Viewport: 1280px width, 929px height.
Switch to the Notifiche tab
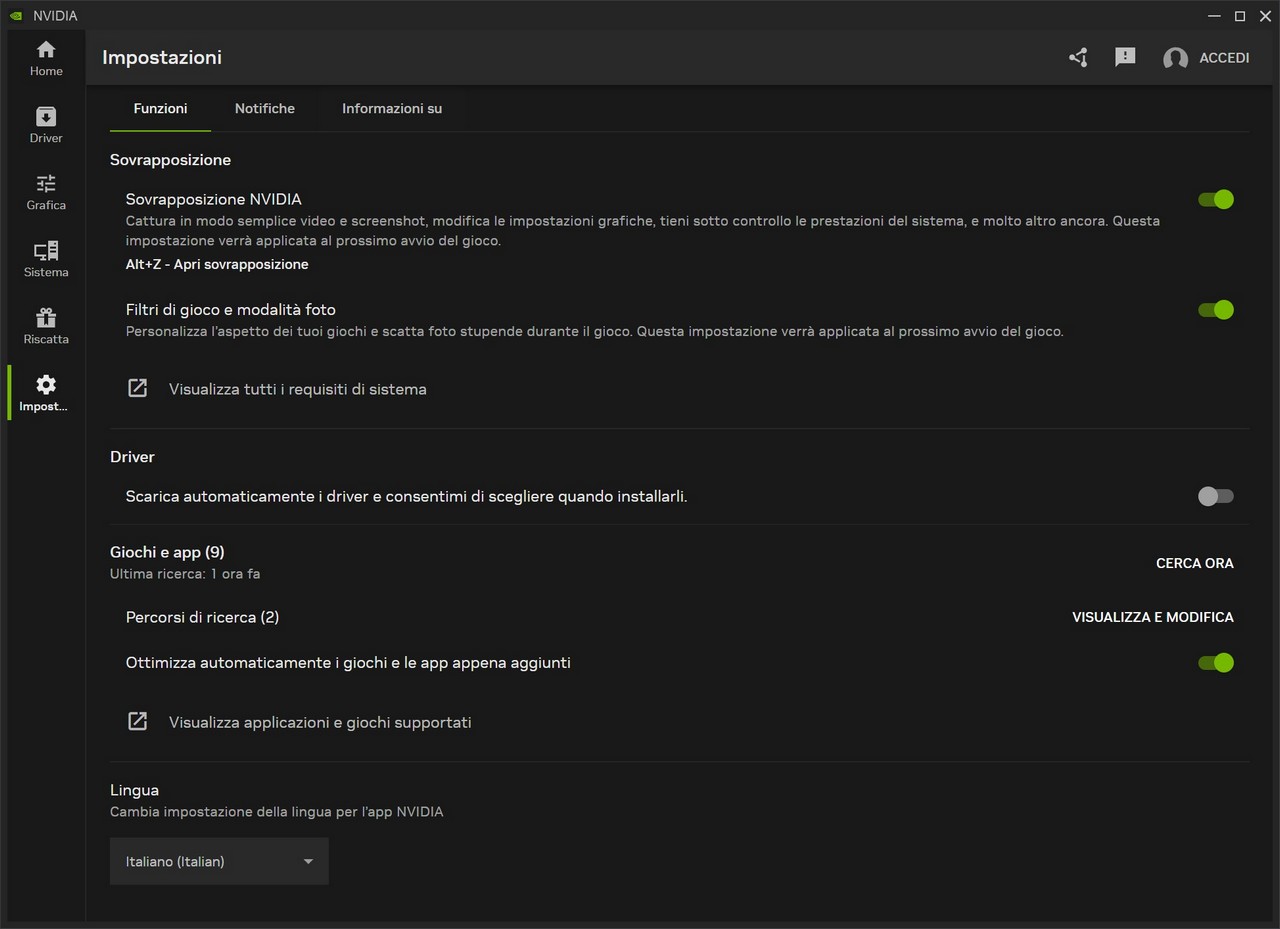click(x=265, y=108)
